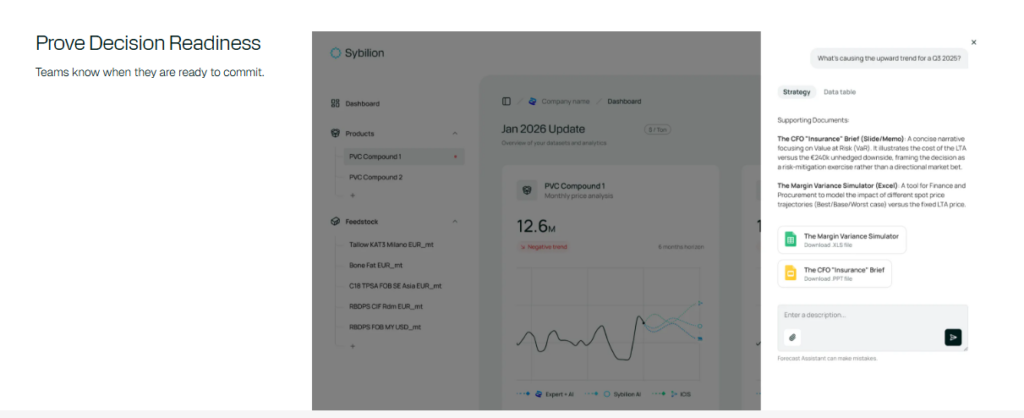This screenshot has width=1024, height=418.
Task: Click the Enter a description input field
Action: 870,316
